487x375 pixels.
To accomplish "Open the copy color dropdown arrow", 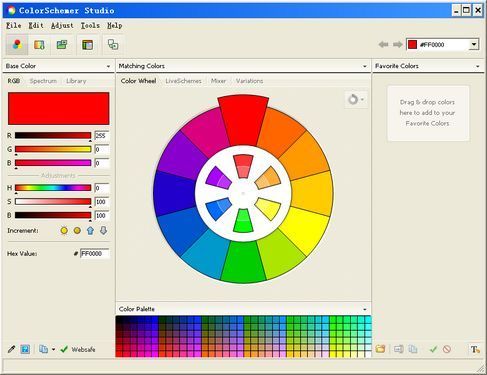I will click(53, 349).
